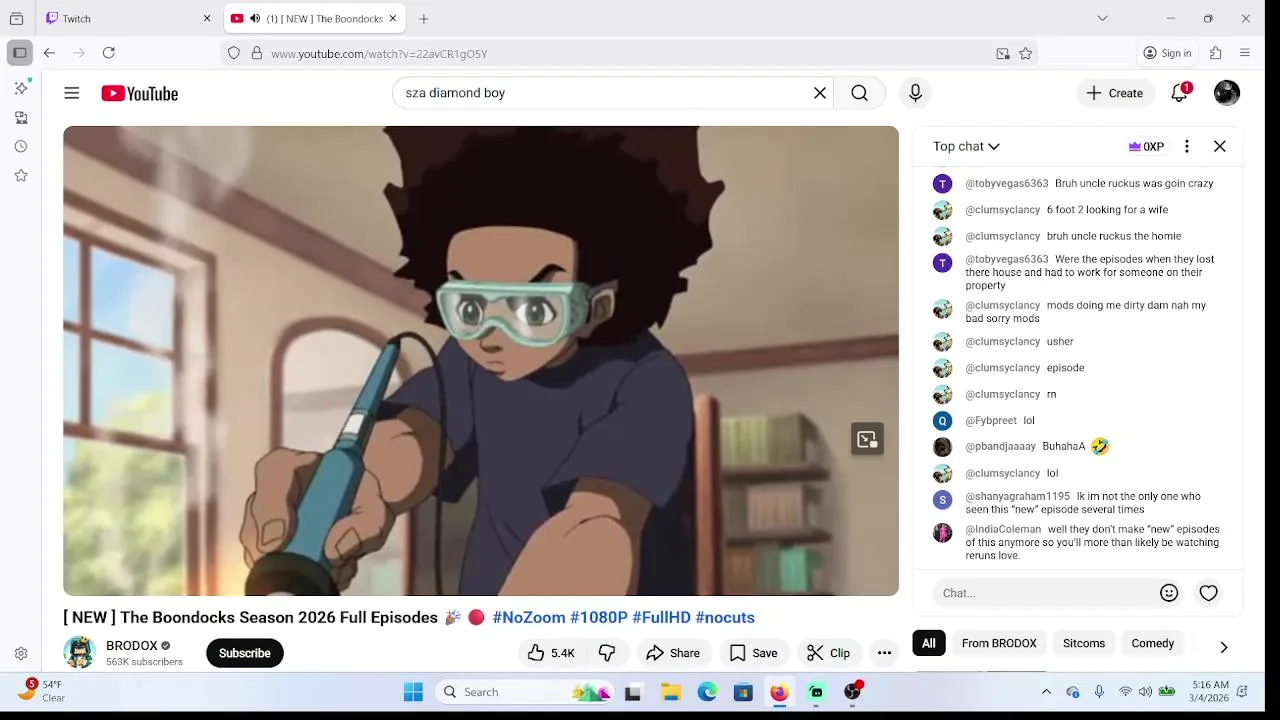Clear the search box text

click(820, 93)
